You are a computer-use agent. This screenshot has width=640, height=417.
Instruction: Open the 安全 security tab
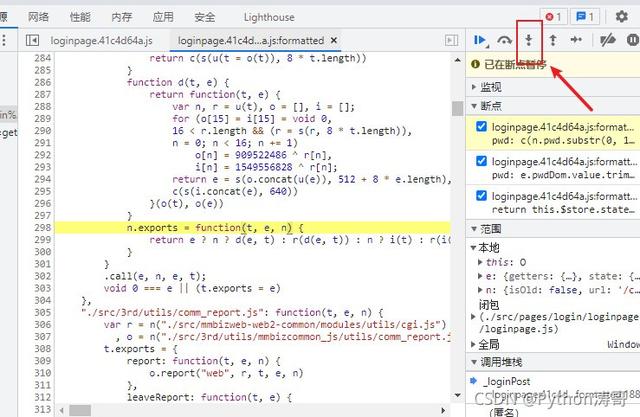coord(205,17)
